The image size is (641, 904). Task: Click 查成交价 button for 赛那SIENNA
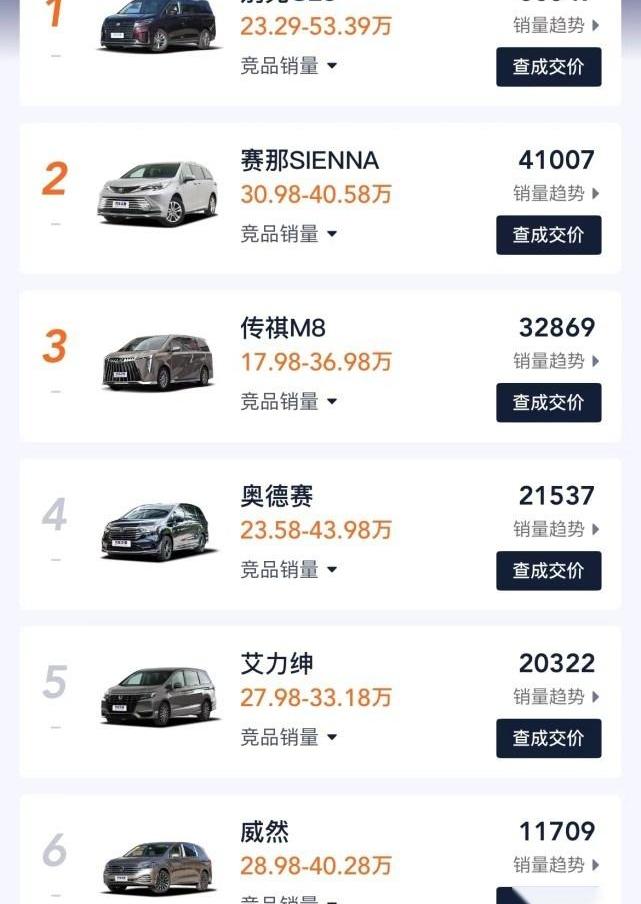pos(548,235)
